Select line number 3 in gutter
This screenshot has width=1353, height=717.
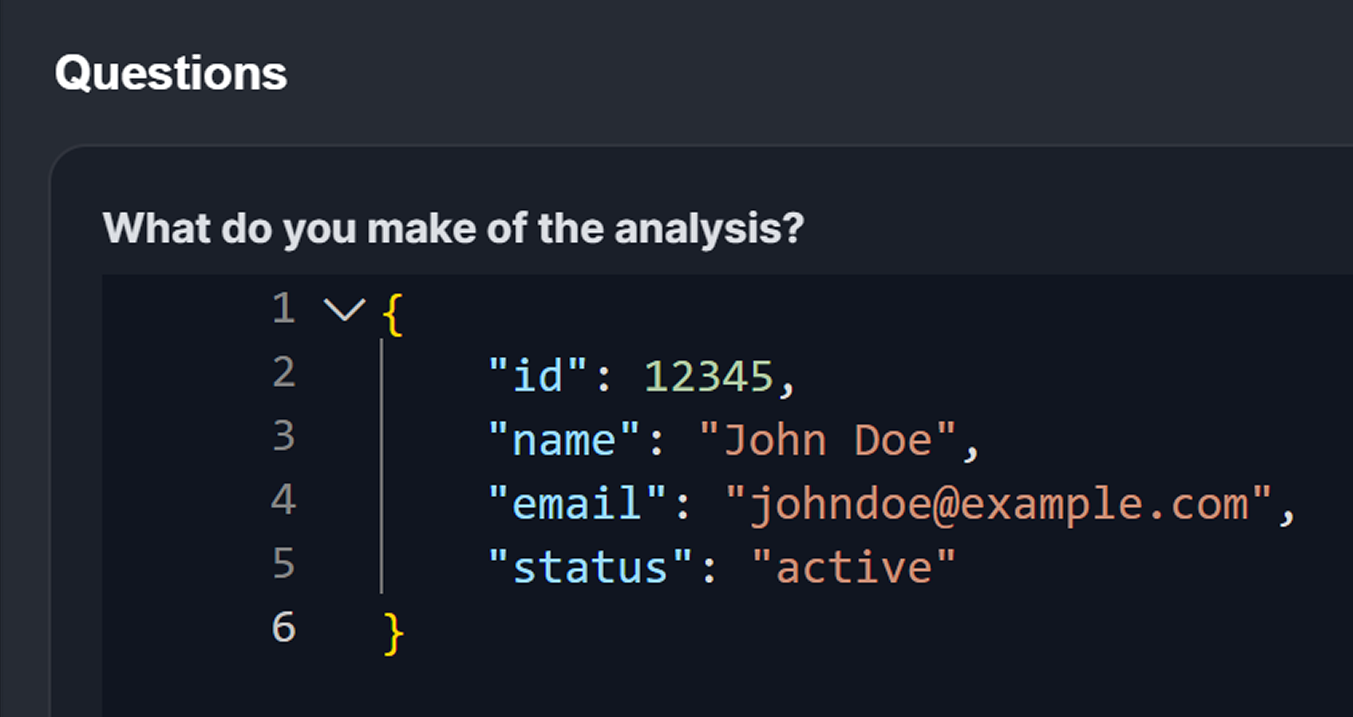pyautogui.click(x=284, y=437)
